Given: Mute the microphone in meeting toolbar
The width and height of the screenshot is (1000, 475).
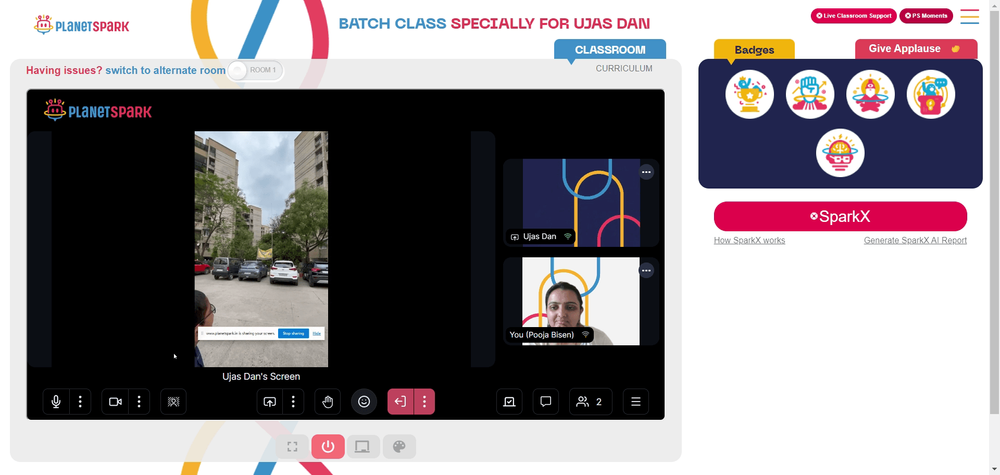Looking at the screenshot, I should [x=56, y=402].
